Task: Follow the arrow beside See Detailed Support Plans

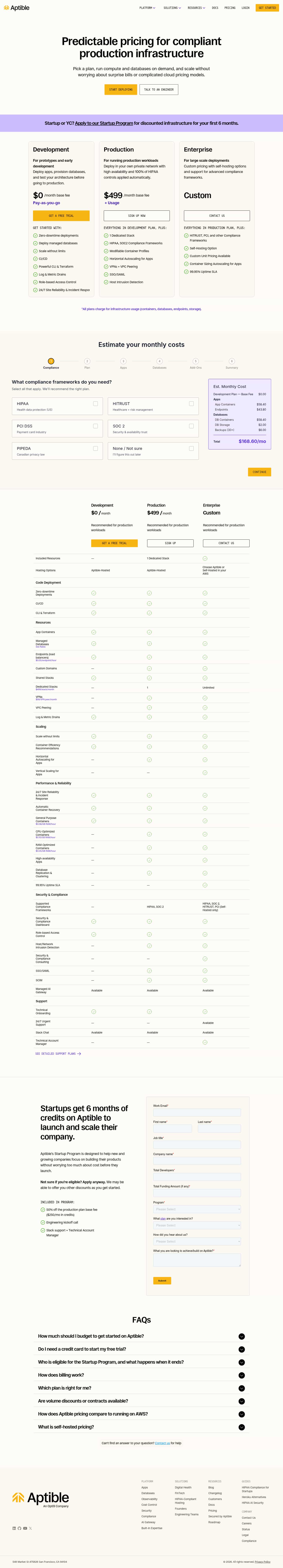Action: [79, 1054]
